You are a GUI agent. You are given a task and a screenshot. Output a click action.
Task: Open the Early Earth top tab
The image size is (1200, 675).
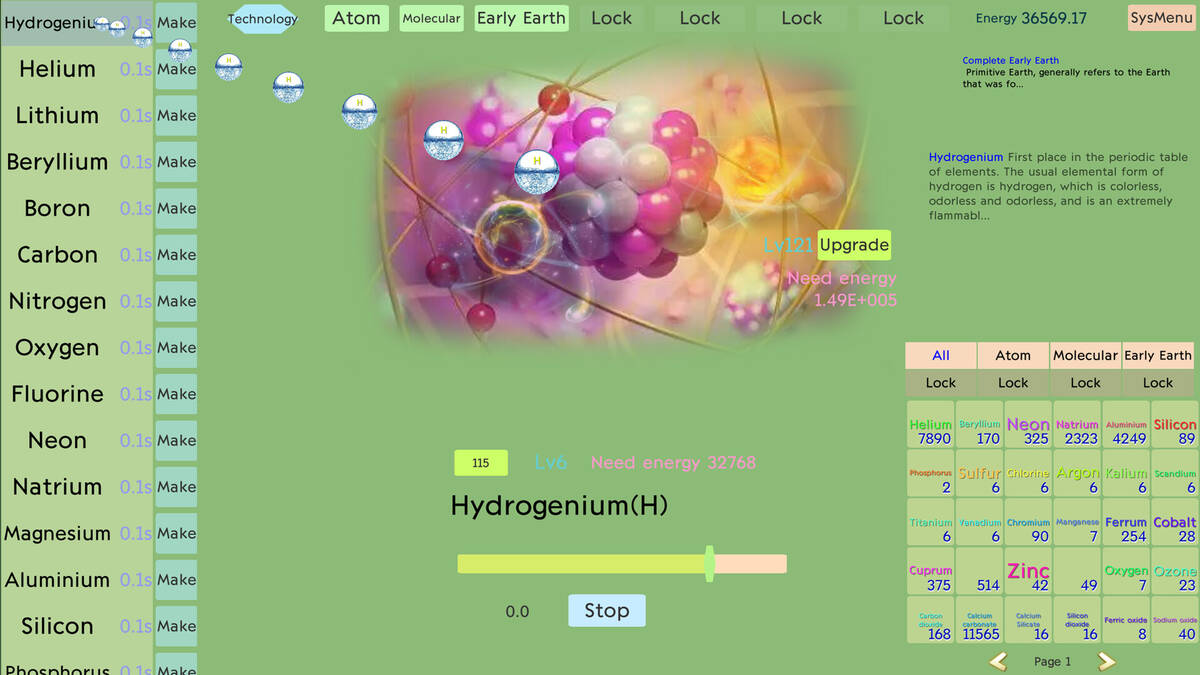click(x=521, y=18)
